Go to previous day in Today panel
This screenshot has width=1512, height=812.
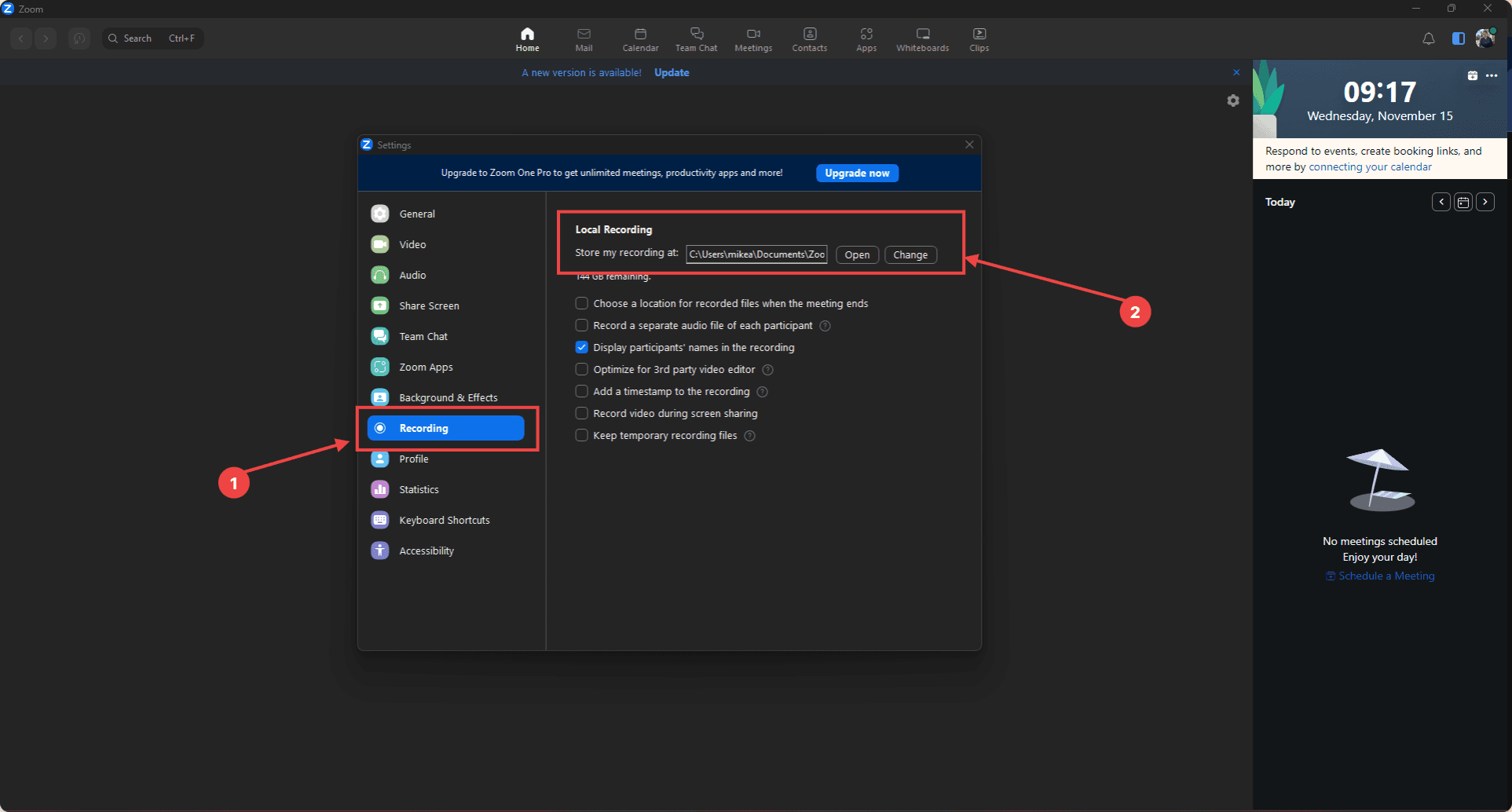point(1441,202)
